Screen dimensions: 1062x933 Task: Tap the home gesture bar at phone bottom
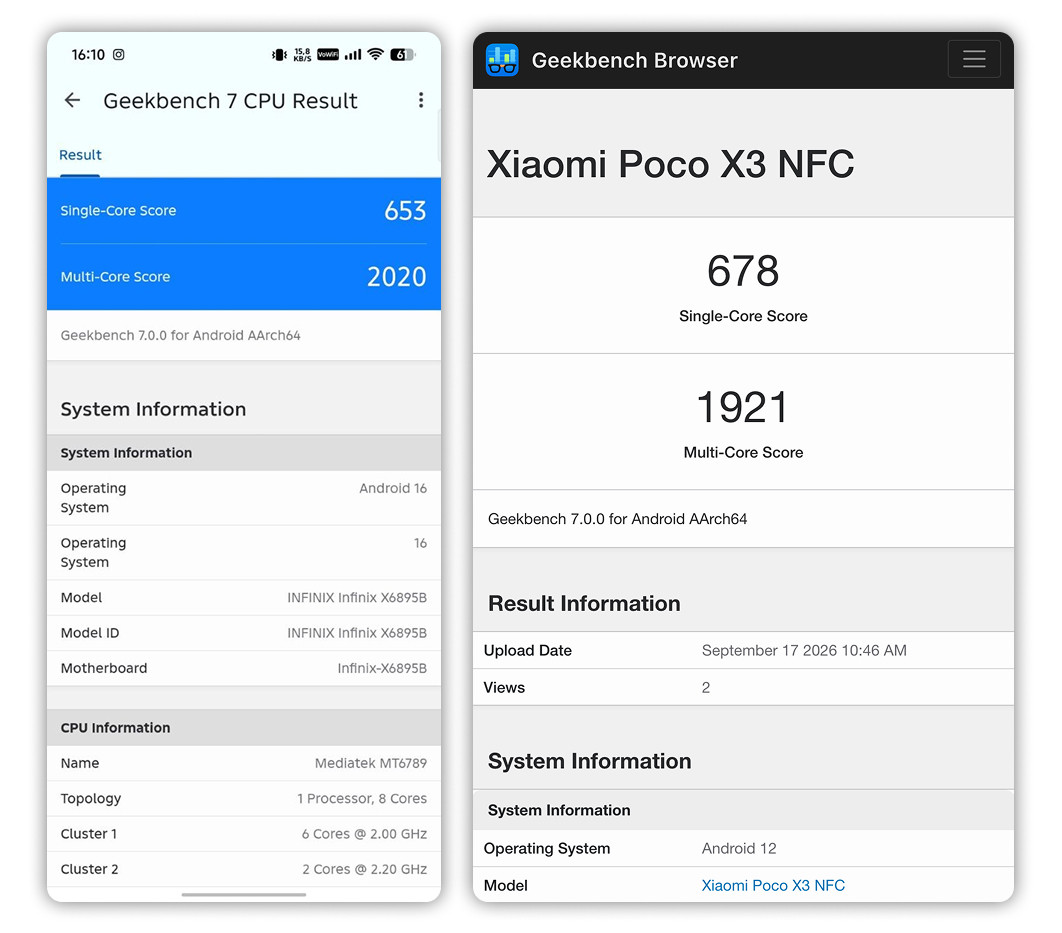[x=244, y=894]
